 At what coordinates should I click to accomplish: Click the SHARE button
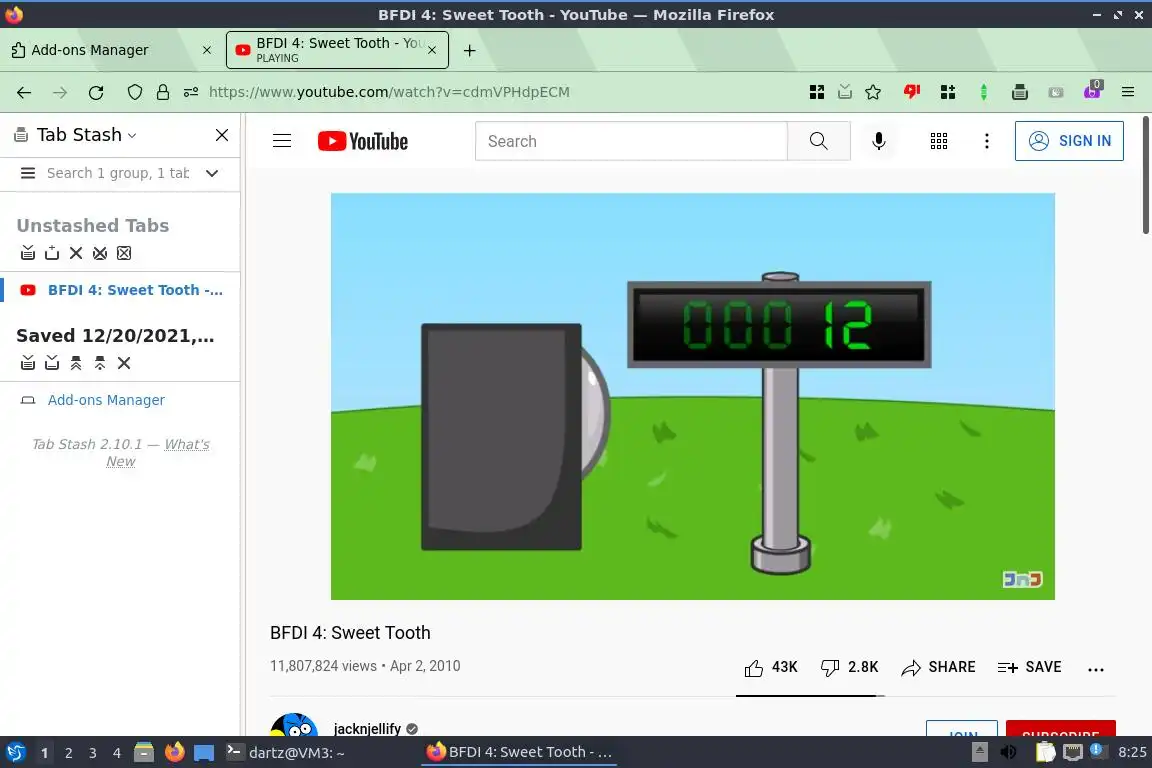(x=939, y=667)
